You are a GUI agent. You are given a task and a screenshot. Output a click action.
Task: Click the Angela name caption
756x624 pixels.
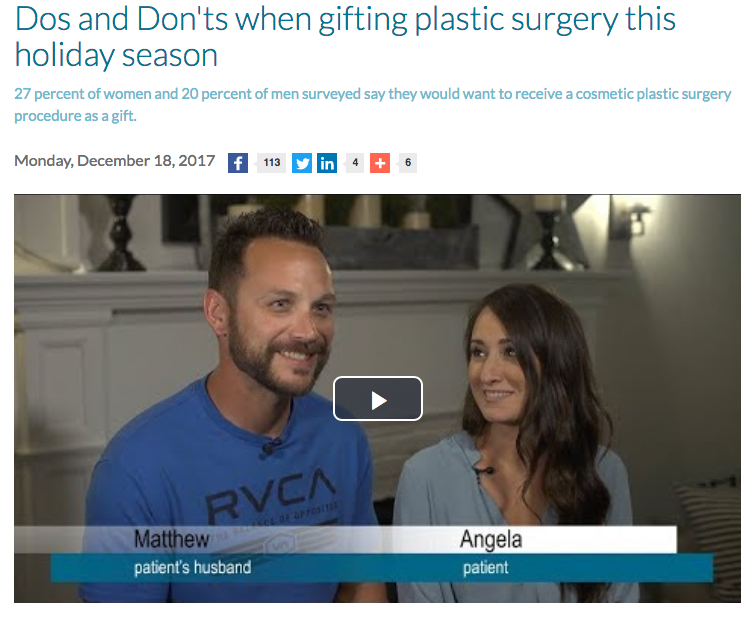[491, 539]
